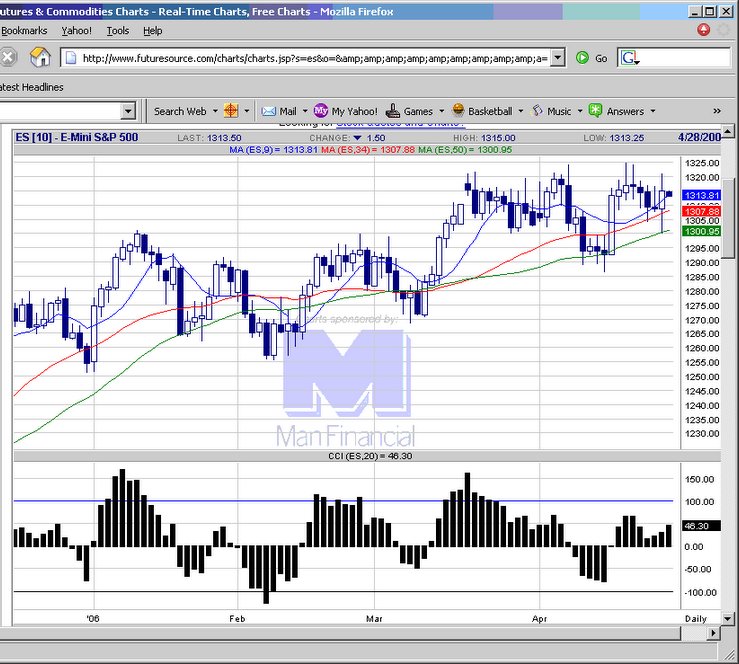Image resolution: width=739 pixels, height=664 pixels.
Task: Click the Google search engine icon
Action: (x=630, y=58)
